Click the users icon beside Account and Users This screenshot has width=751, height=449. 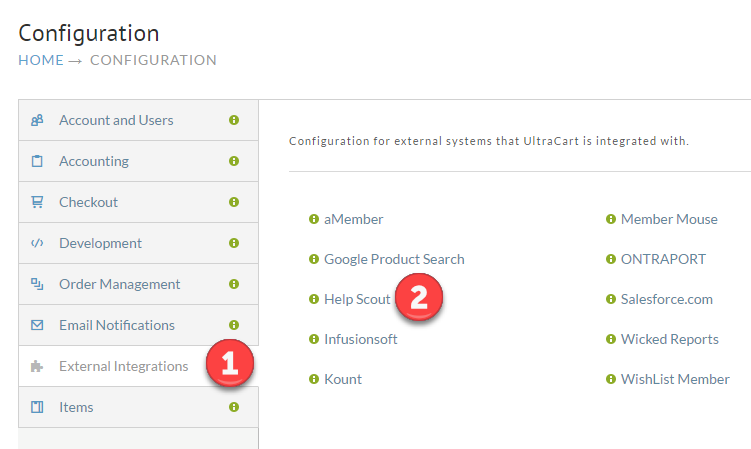point(37,120)
